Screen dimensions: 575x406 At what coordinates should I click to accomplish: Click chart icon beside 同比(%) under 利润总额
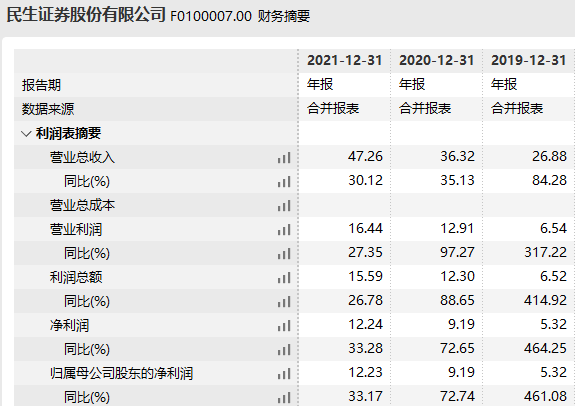coord(284,302)
